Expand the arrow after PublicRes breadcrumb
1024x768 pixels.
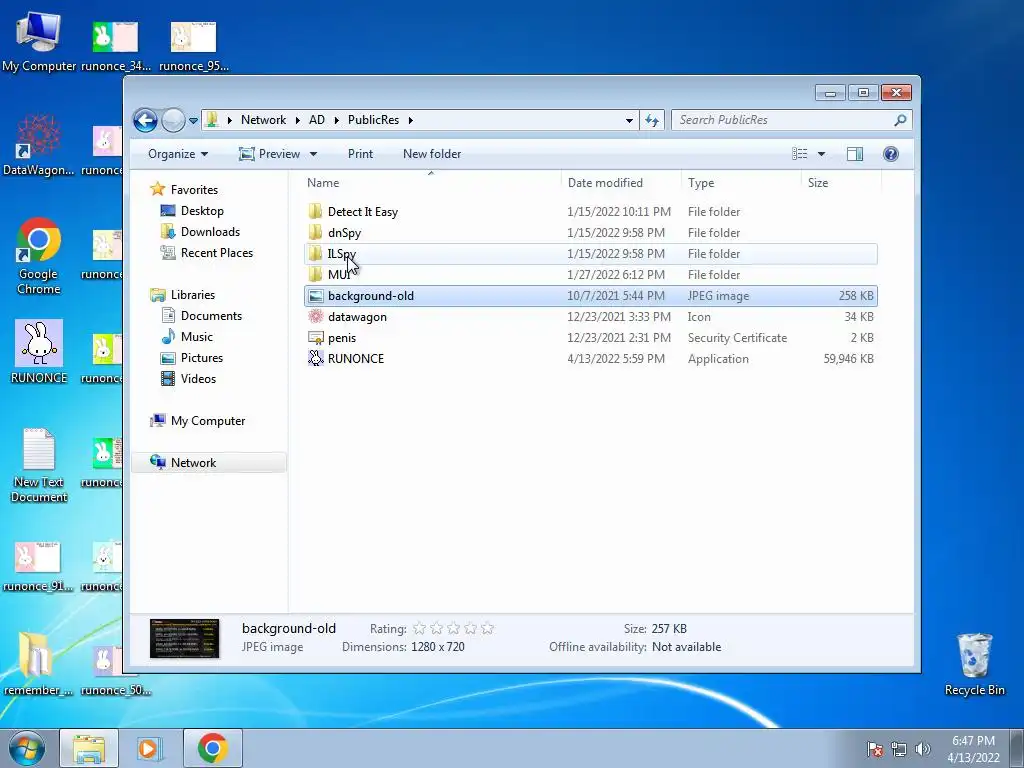click(411, 120)
